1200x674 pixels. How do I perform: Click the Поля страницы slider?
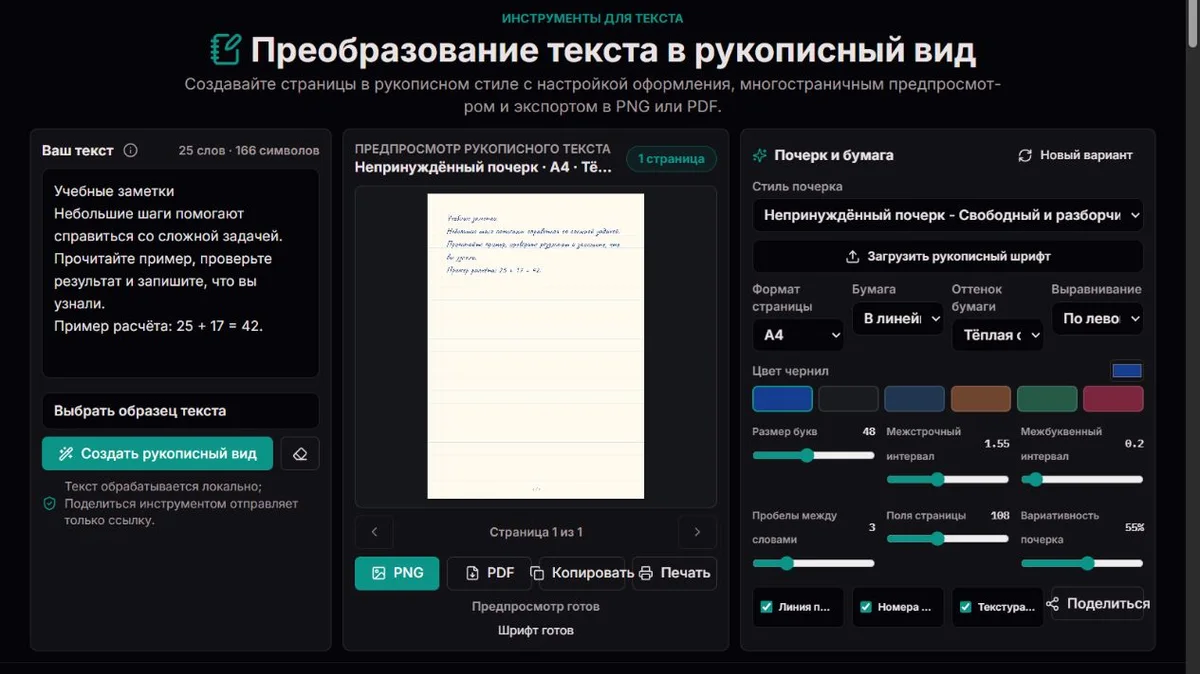[x=947, y=539]
